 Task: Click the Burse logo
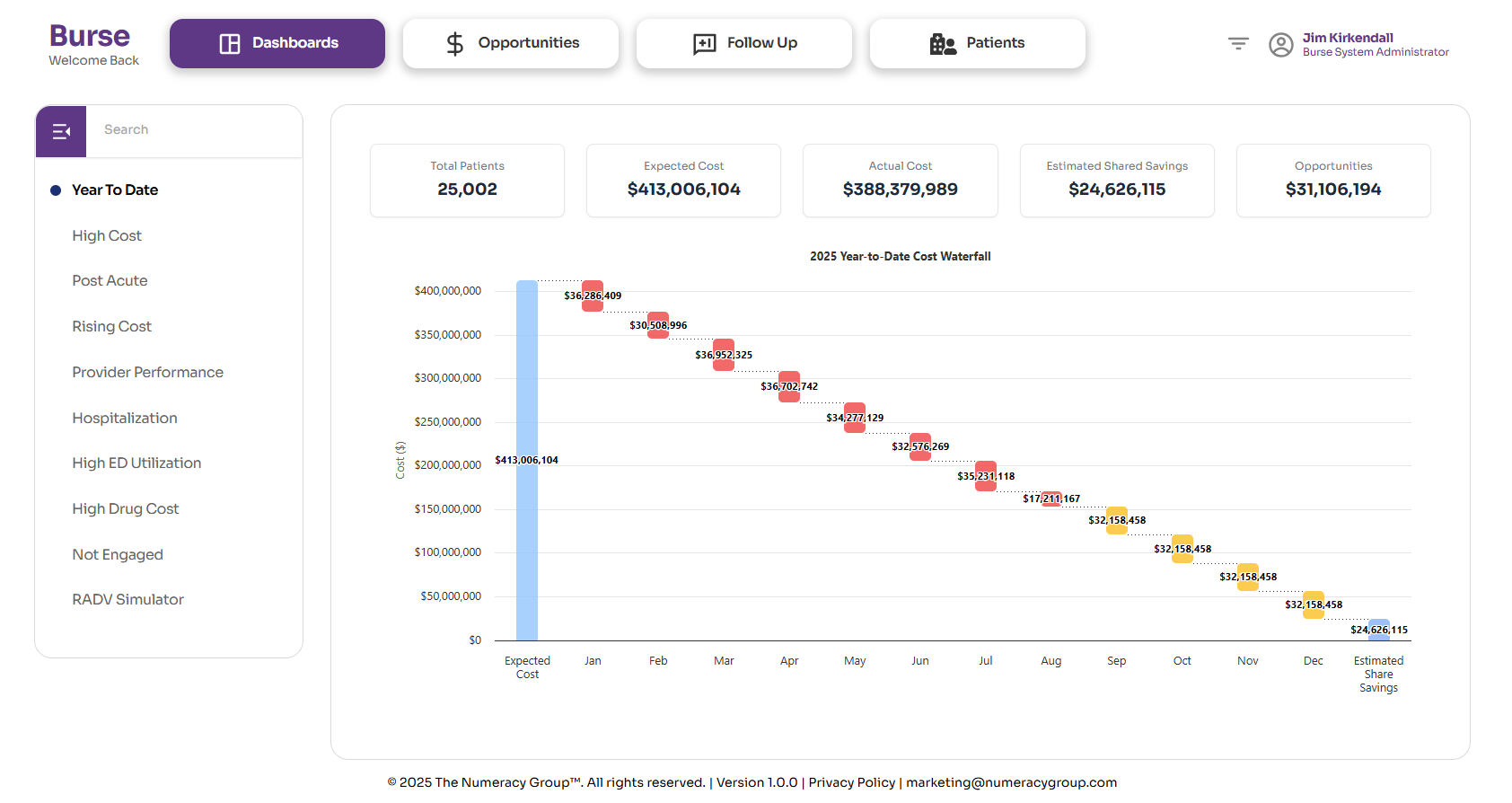90,37
